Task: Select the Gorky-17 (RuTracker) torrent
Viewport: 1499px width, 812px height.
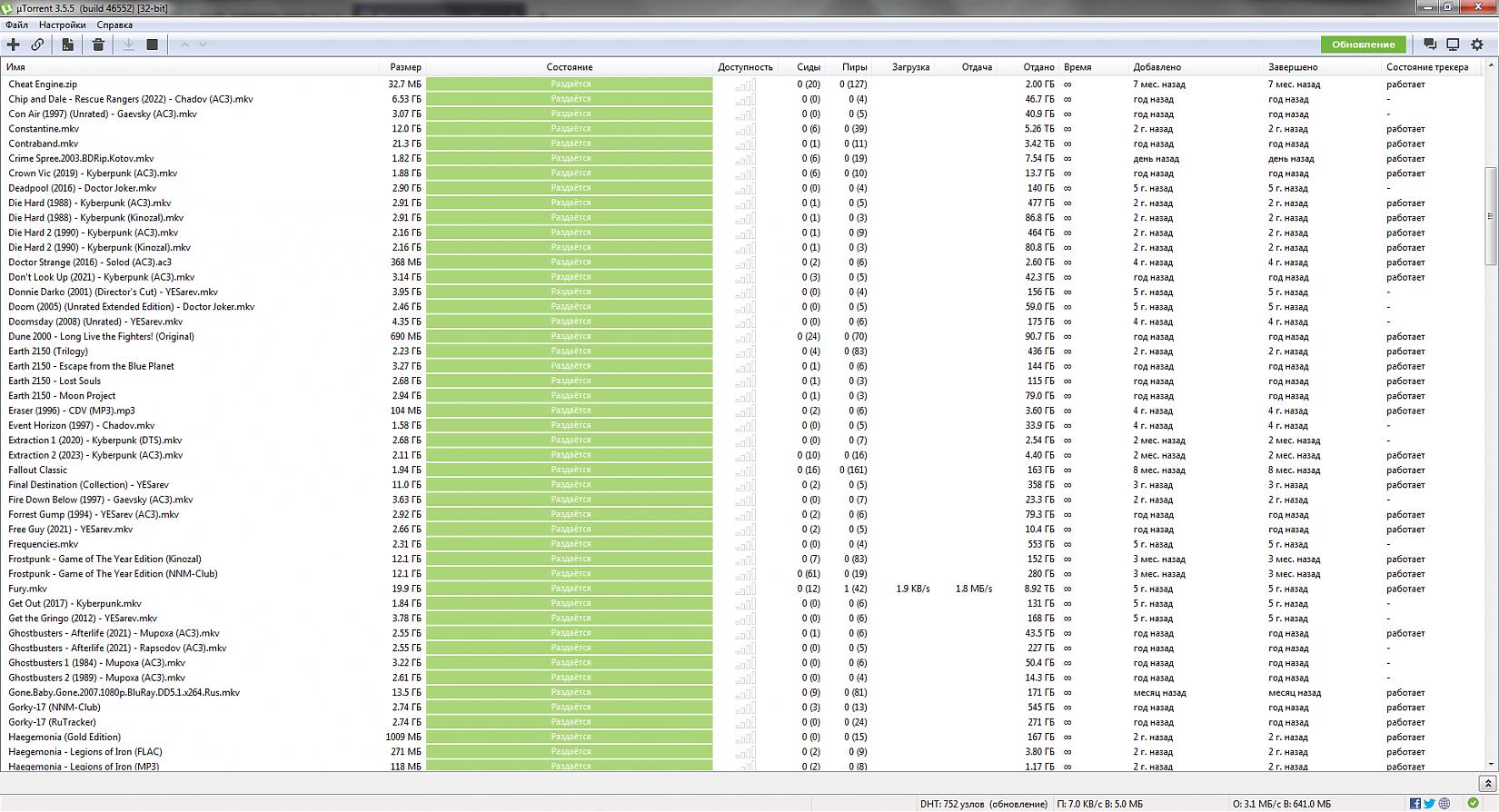Action: click(52, 723)
